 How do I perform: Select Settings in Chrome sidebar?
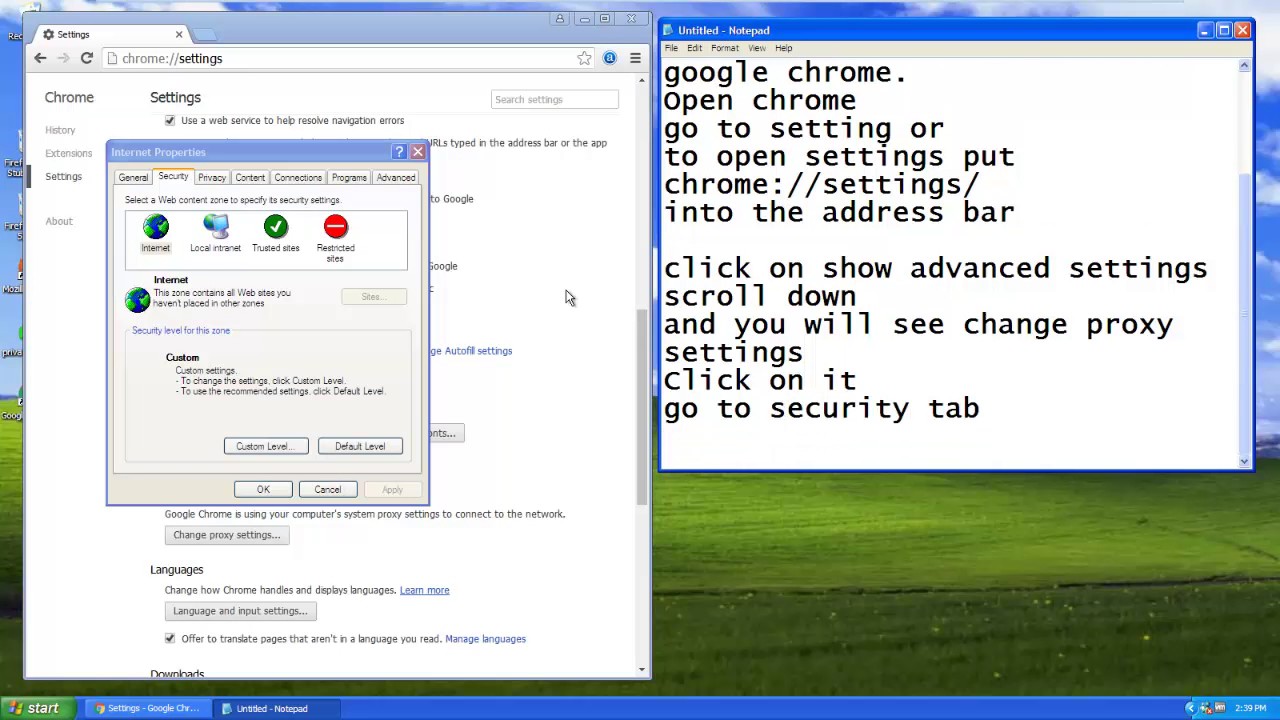tap(63, 176)
